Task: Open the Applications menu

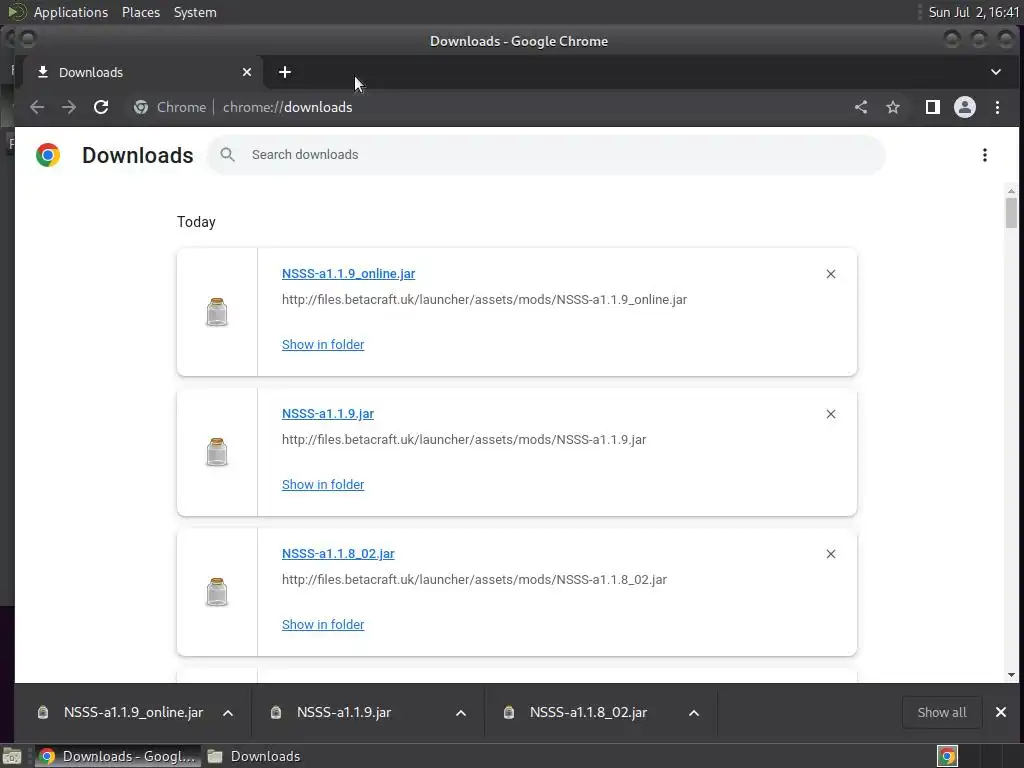Action: coord(71,12)
